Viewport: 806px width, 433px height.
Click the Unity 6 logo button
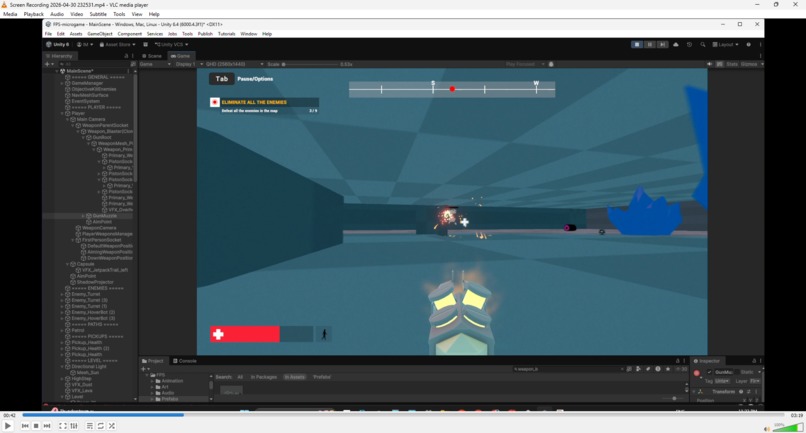[x=58, y=45]
